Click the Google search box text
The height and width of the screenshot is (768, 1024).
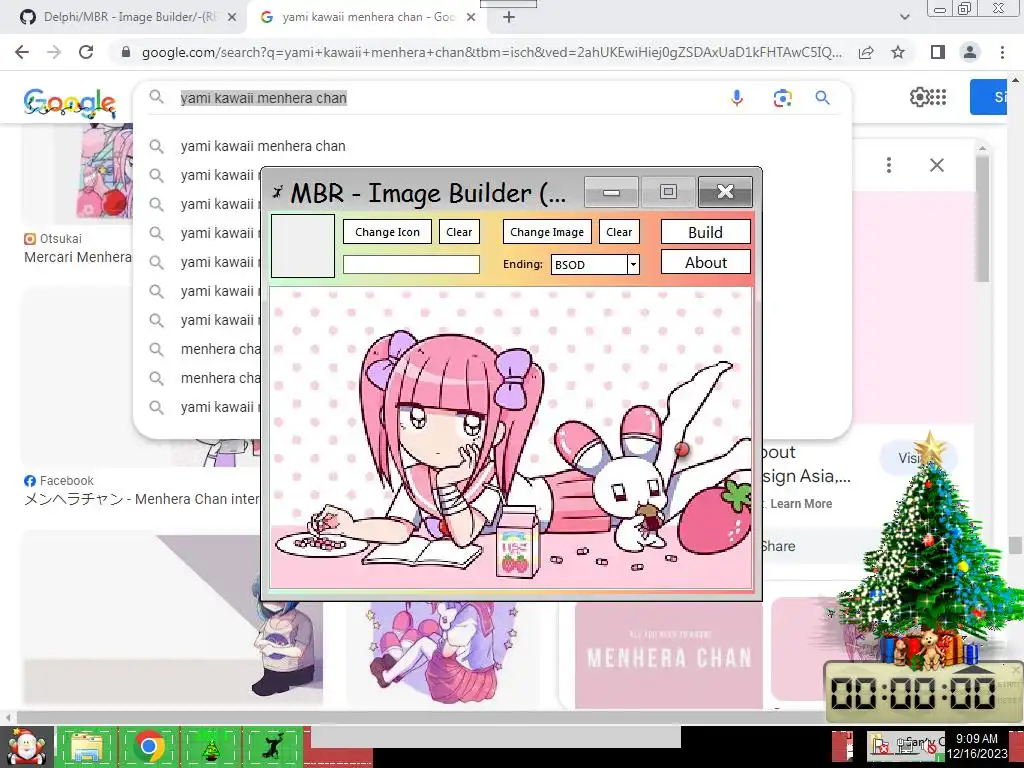point(264,98)
